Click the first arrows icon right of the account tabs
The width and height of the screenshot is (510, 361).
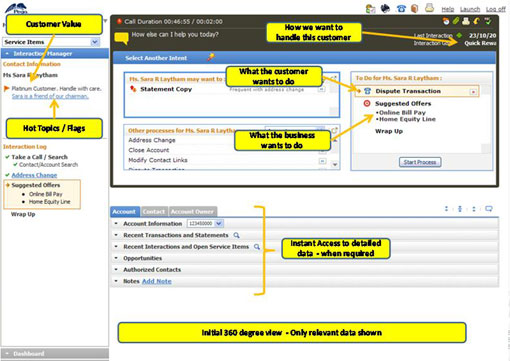tap(446, 209)
